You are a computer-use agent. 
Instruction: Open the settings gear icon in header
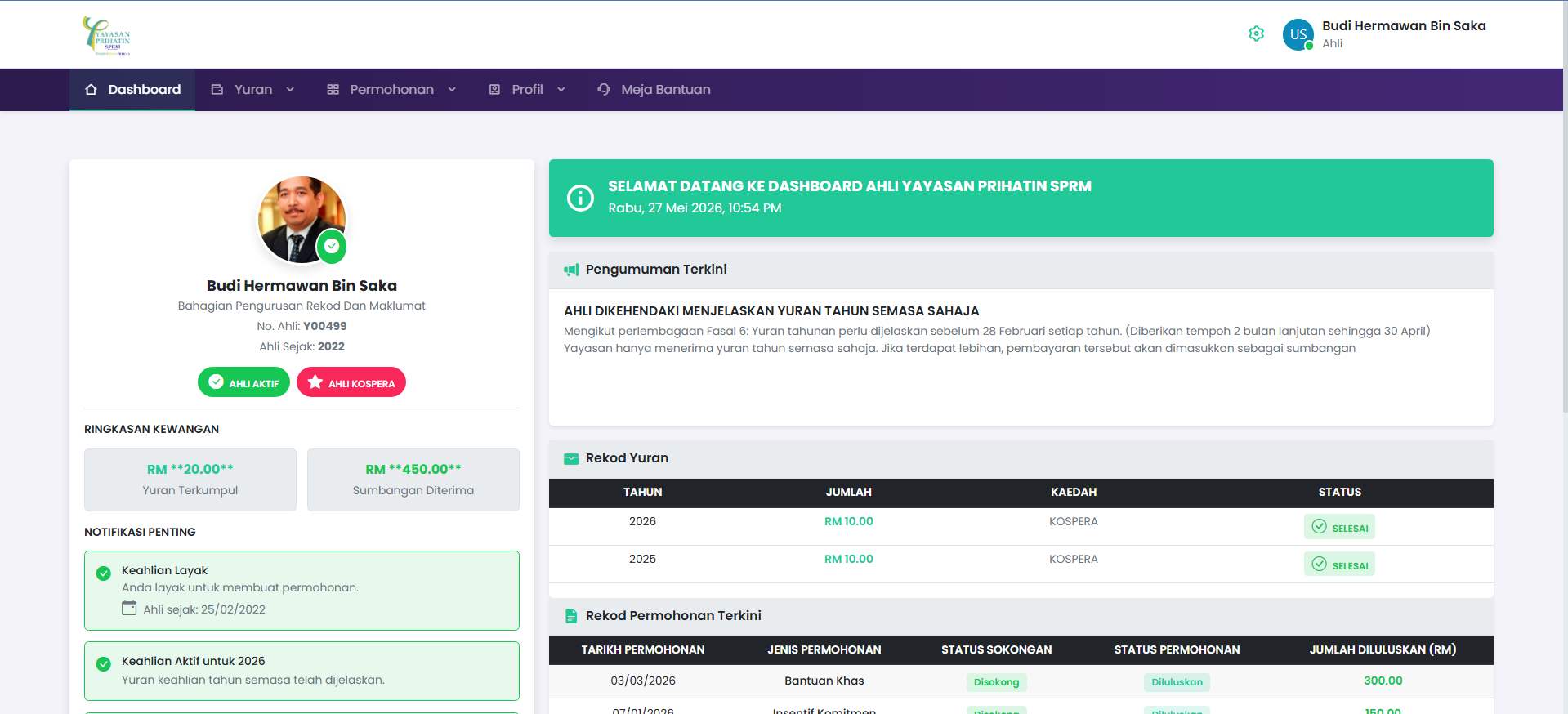coord(1257,33)
